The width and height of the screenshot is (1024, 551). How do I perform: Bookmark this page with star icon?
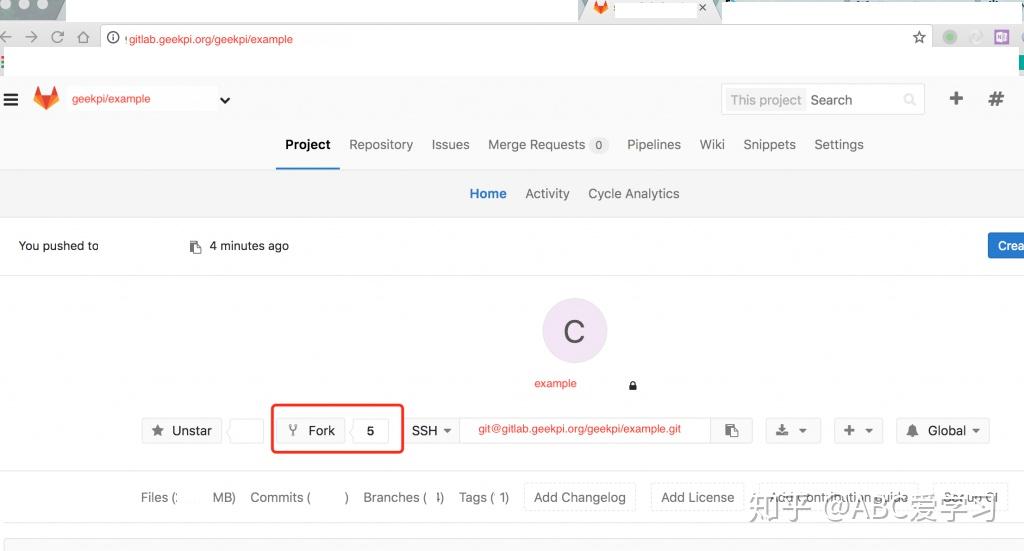pos(919,37)
